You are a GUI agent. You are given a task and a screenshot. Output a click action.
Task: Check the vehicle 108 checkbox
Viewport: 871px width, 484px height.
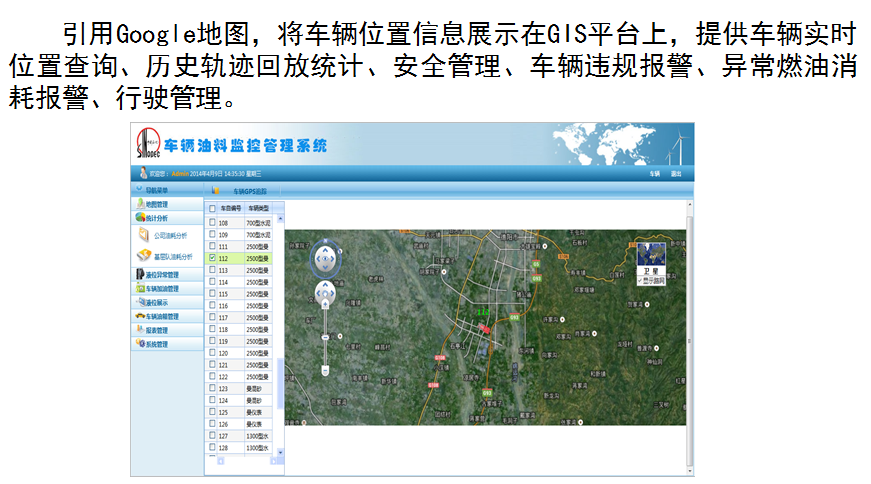(212, 222)
